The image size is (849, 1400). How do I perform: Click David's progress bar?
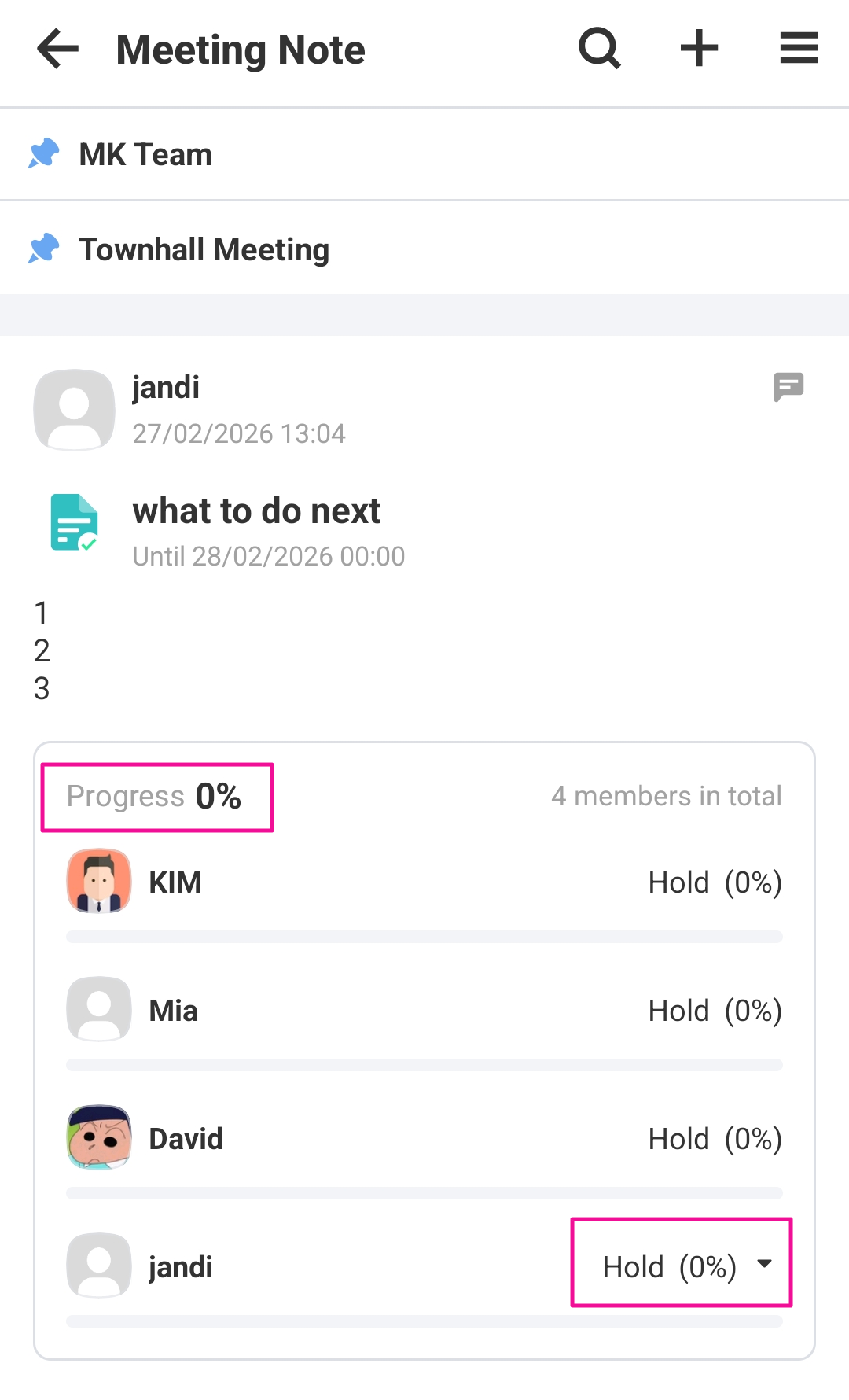pos(424,1193)
